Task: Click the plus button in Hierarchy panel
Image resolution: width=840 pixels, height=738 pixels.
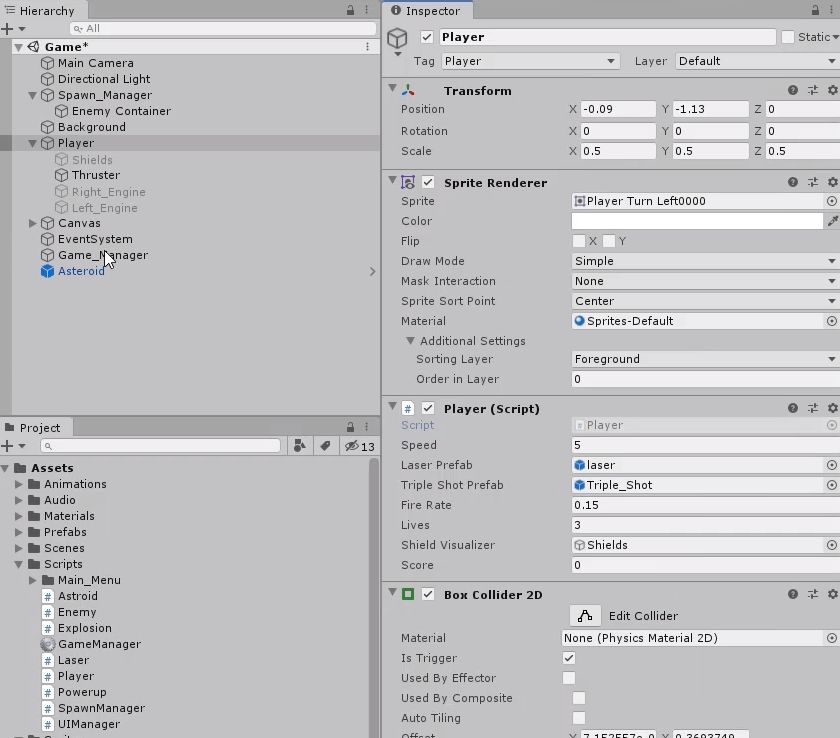Action: 9,28
